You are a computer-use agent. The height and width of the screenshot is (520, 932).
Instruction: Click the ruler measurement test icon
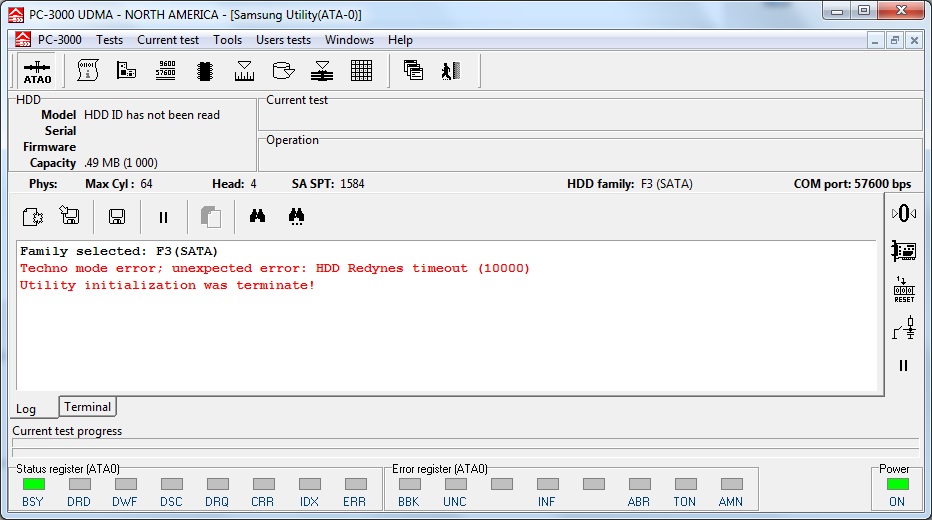[244, 71]
